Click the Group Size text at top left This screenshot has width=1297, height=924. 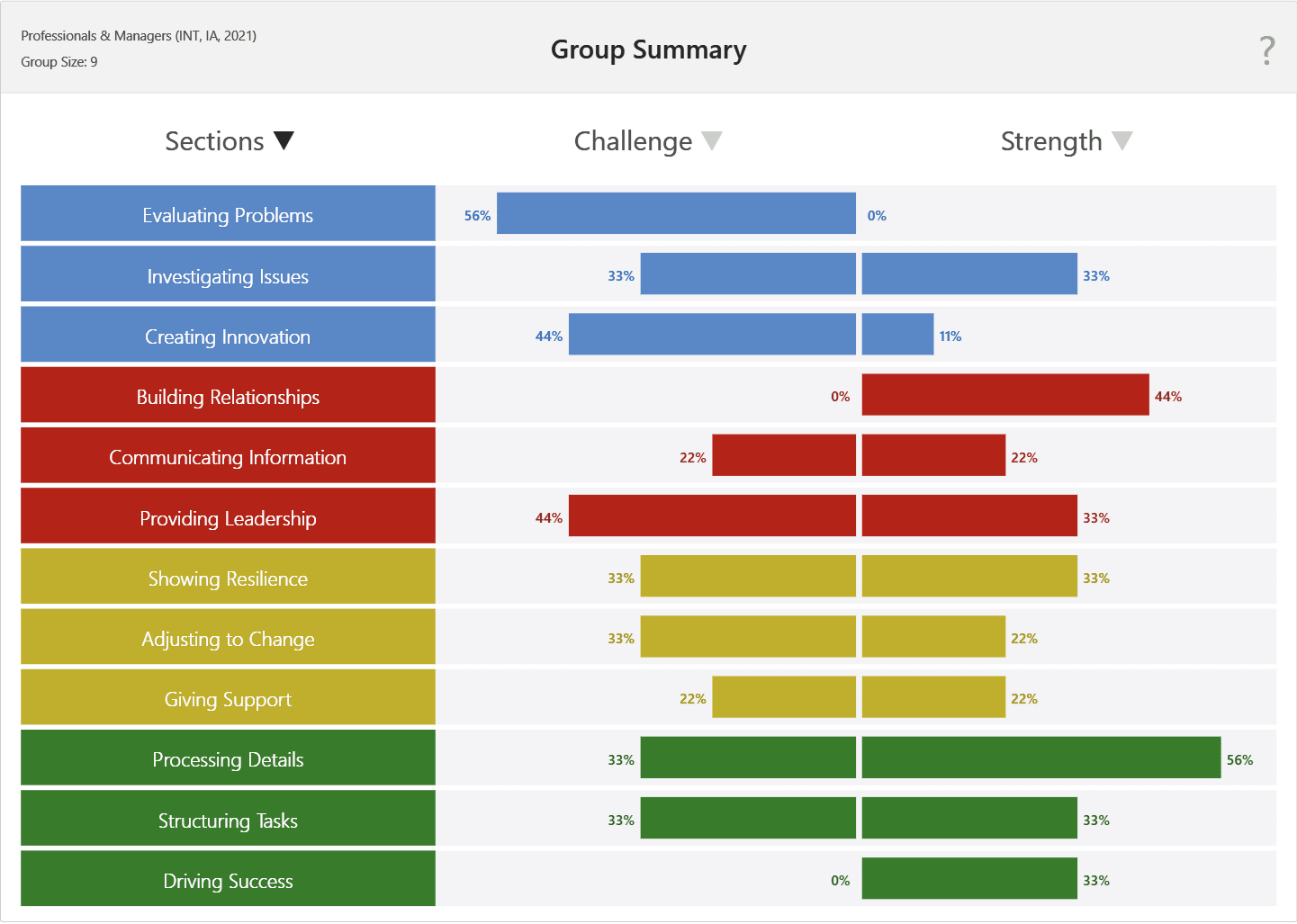(59, 62)
